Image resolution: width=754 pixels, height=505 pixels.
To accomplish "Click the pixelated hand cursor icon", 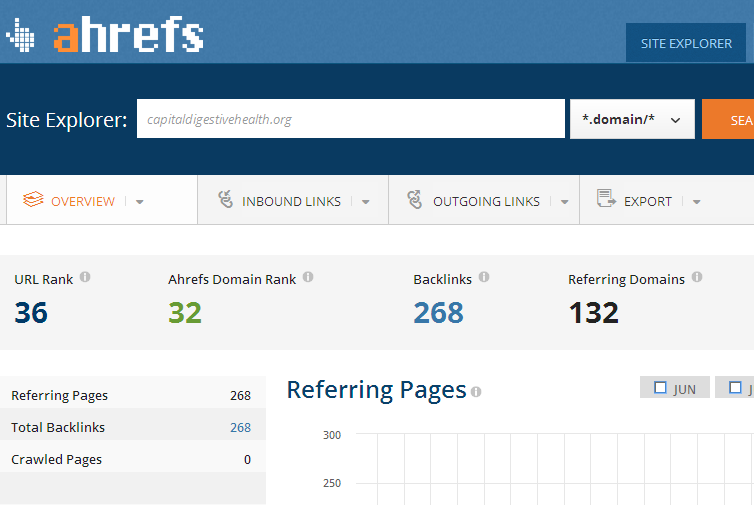I will pyautogui.click(x=20, y=35).
